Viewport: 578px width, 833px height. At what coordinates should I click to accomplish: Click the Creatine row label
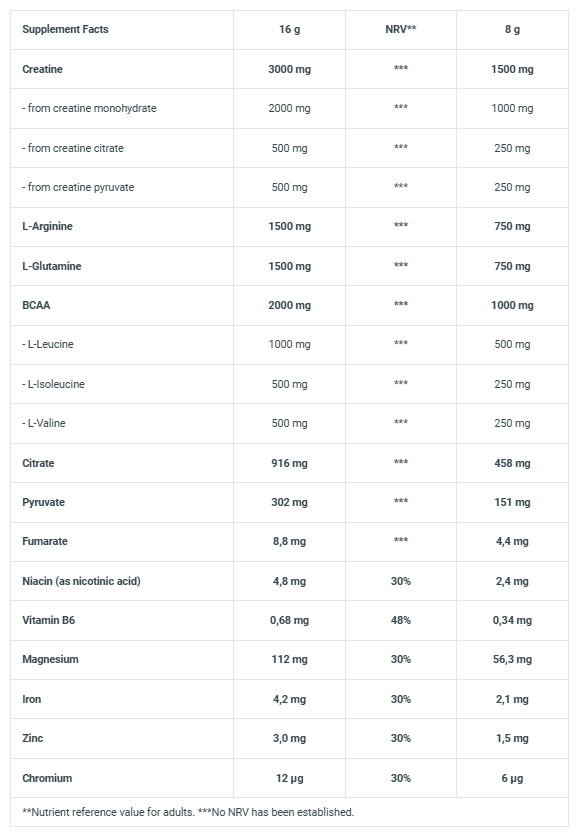coord(42,69)
